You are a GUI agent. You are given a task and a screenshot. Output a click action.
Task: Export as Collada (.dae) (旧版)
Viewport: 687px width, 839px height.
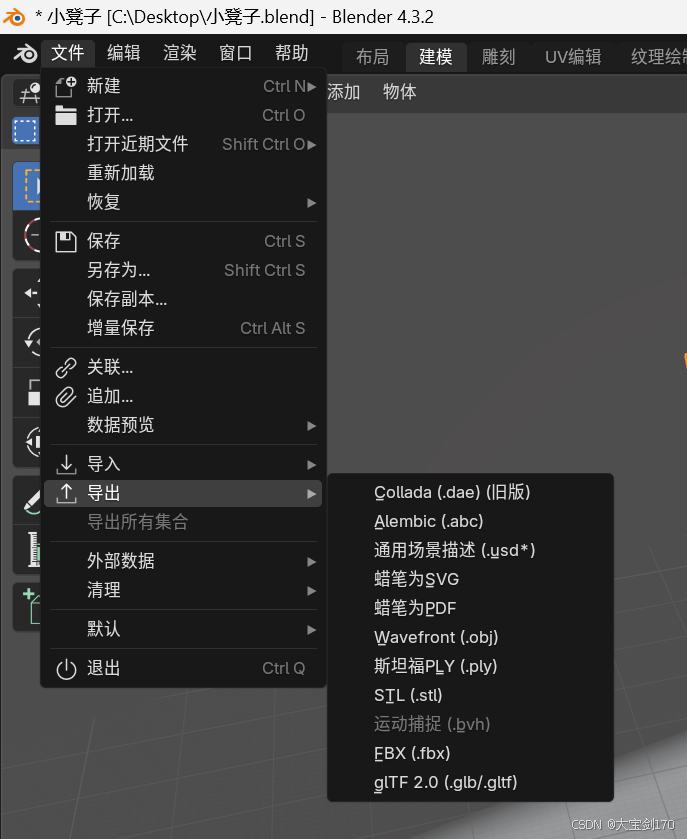pos(470,492)
